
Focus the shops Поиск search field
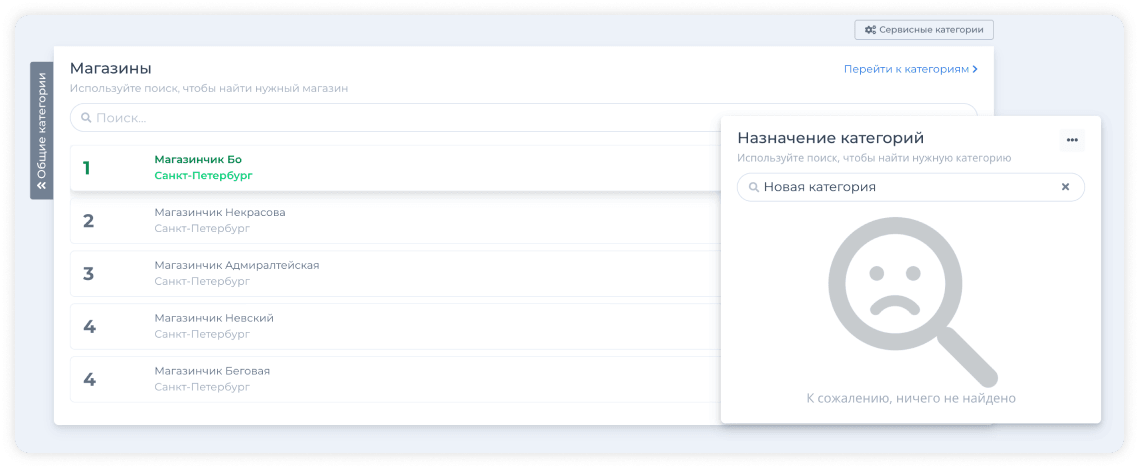[400, 118]
